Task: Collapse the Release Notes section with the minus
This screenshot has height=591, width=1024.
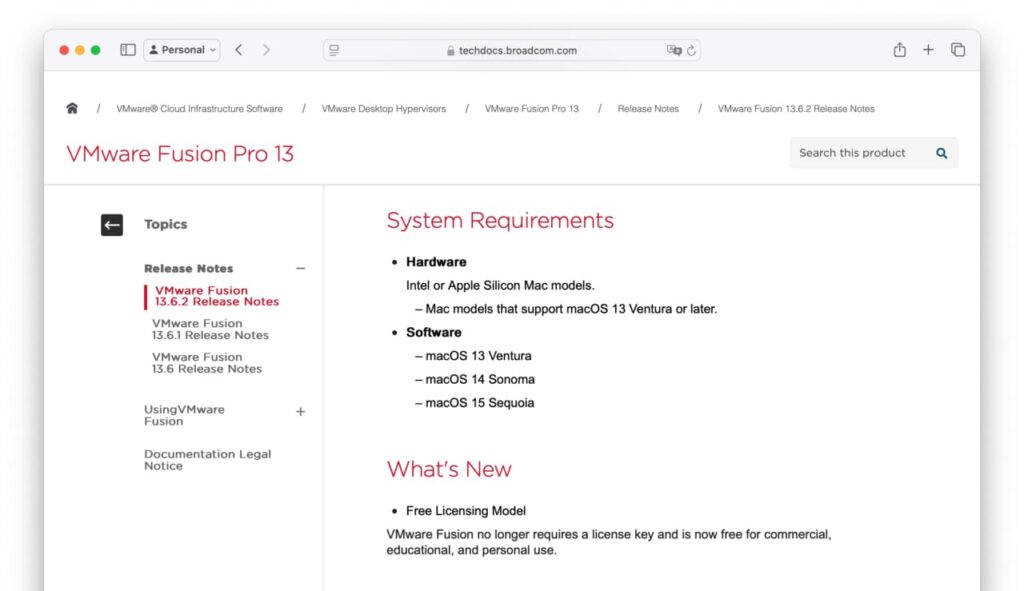Action: [301, 268]
